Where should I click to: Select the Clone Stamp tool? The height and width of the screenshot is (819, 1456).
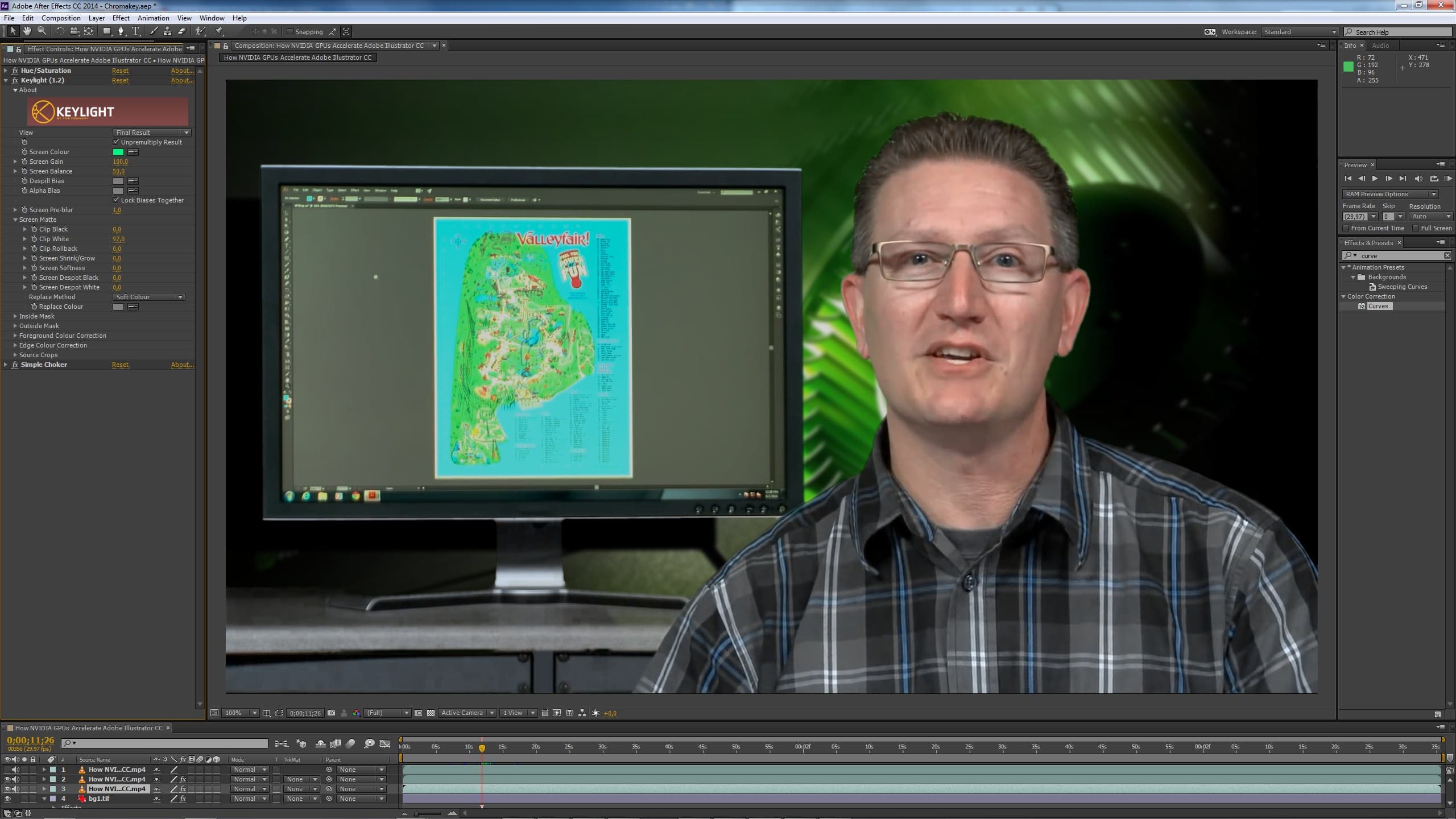pyautogui.click(x=167, y=31)
